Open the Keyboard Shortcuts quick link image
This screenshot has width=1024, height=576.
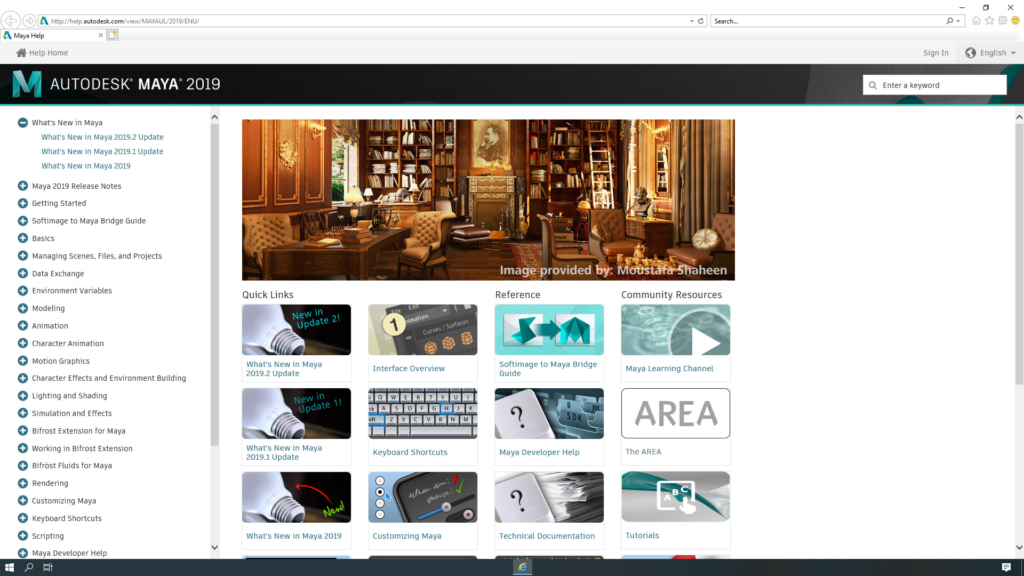pos(422,413)
